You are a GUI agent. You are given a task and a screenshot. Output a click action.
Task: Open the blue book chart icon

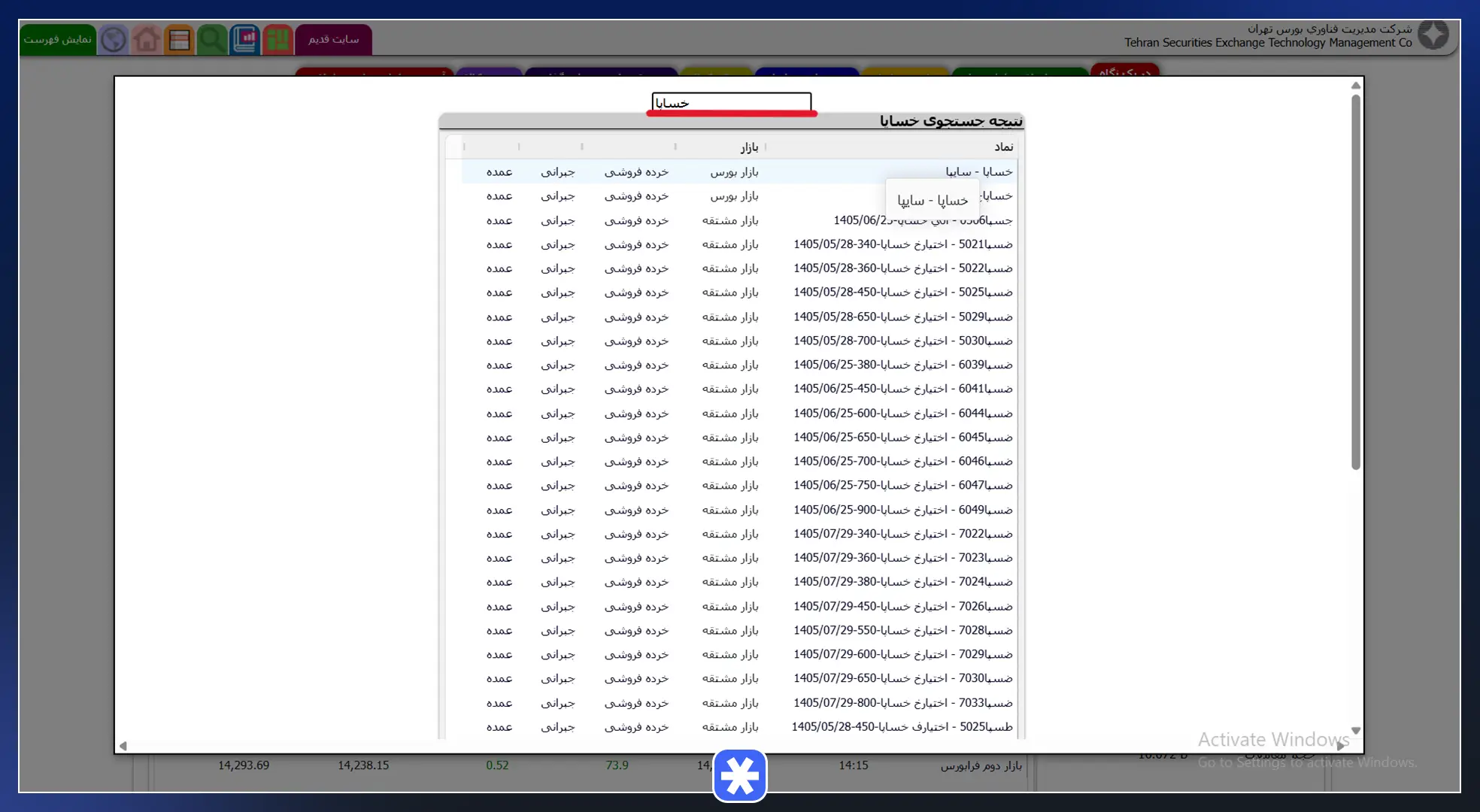245,39
